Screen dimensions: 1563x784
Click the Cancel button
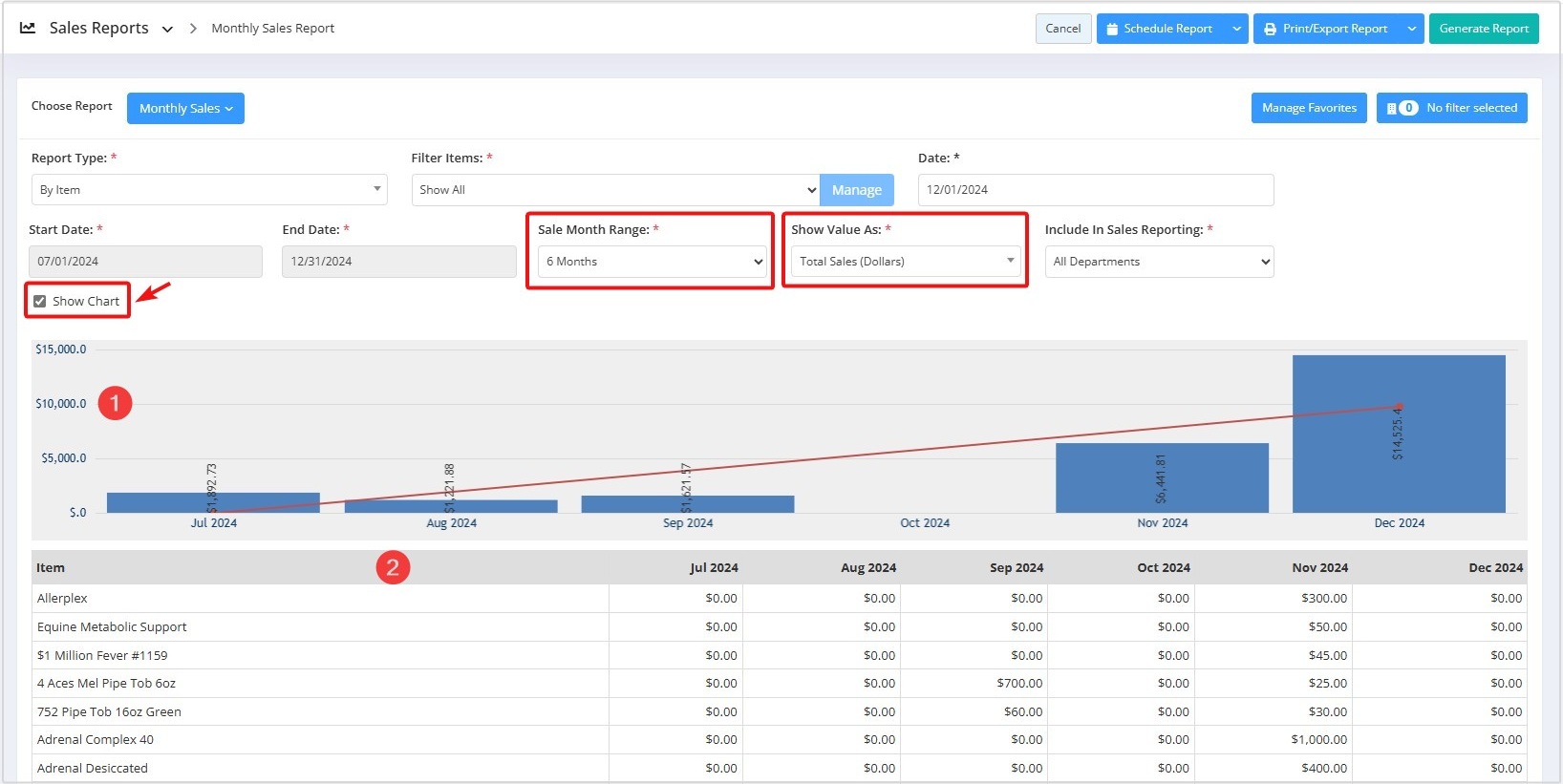1063,29
